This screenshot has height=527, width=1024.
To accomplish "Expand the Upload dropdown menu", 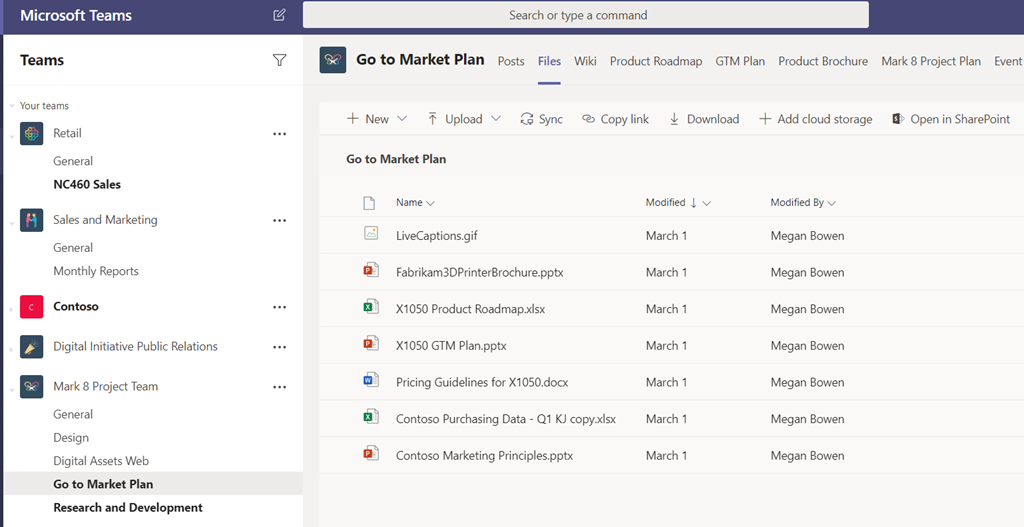I will pyautogui.click(x=496, y=119).
